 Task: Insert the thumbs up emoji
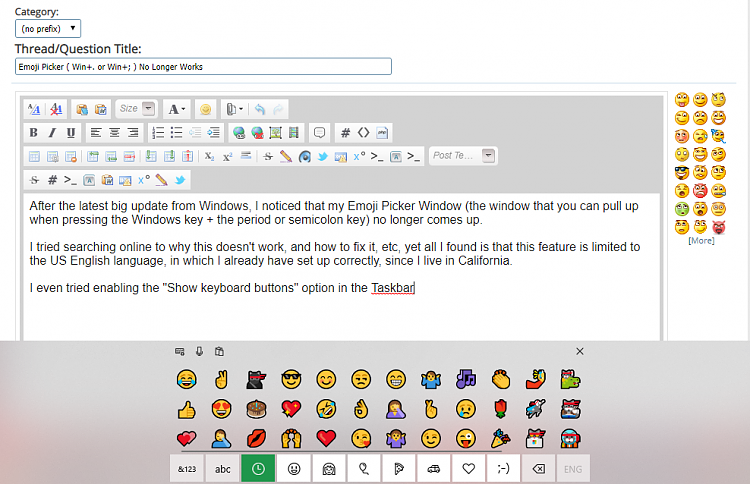(187, 409)
